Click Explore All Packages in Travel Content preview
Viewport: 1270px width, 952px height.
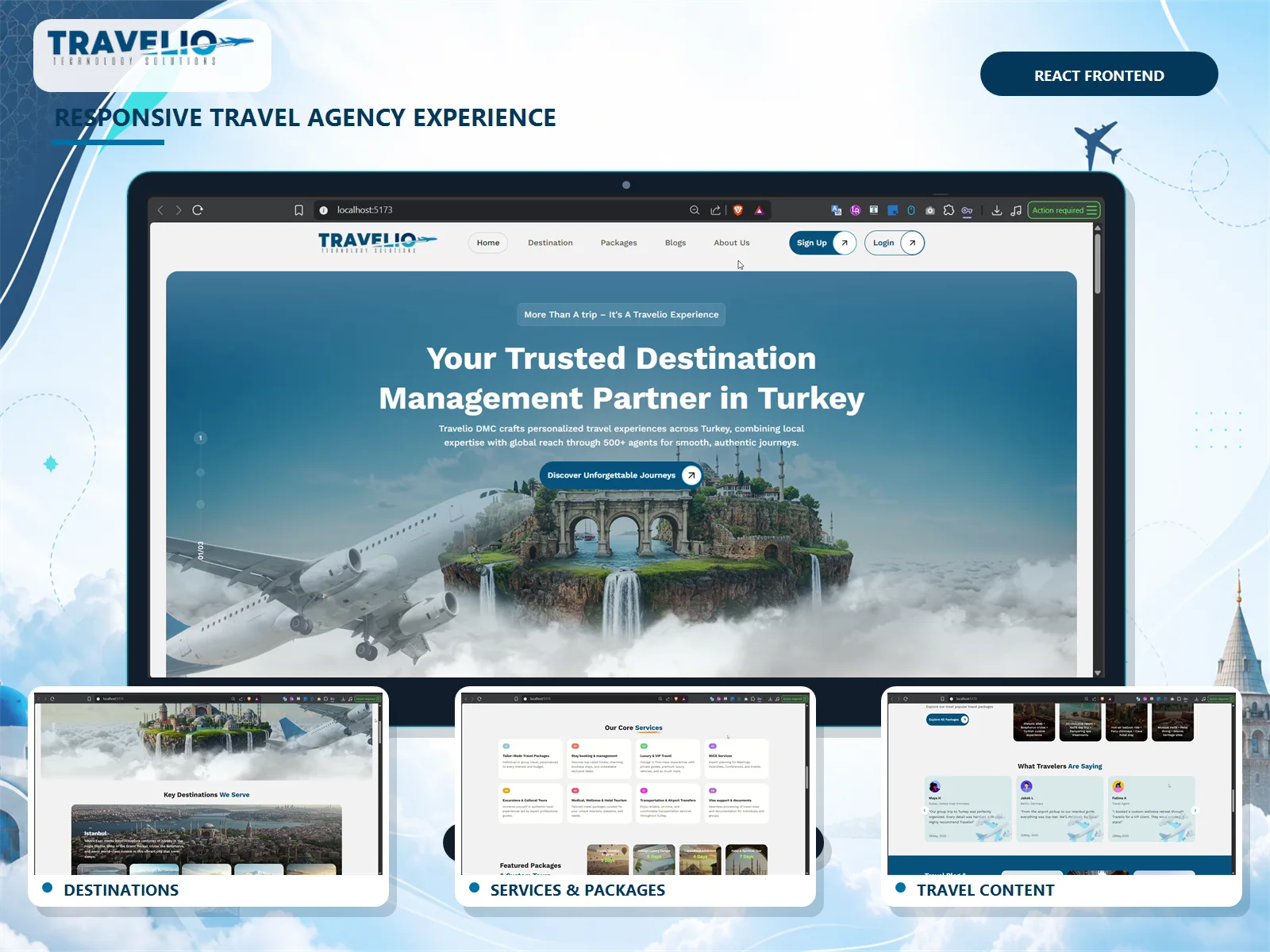948,720
